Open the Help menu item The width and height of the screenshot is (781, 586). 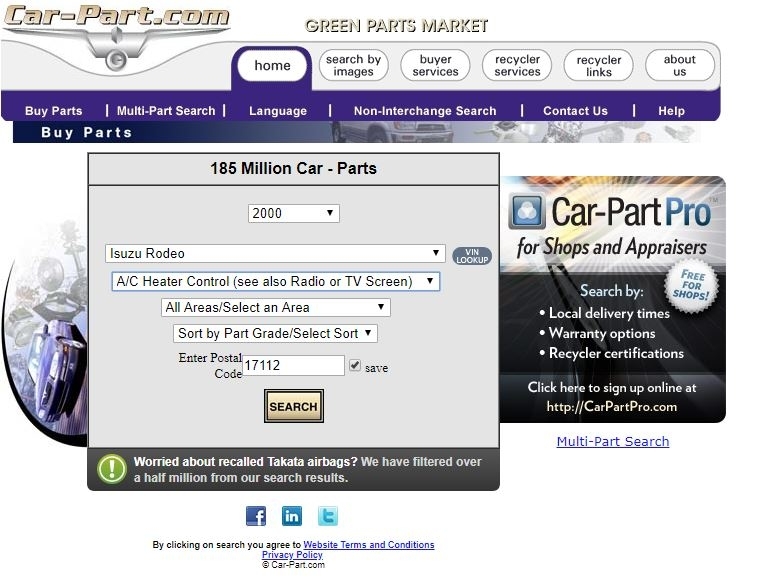[x=671, y=111]
